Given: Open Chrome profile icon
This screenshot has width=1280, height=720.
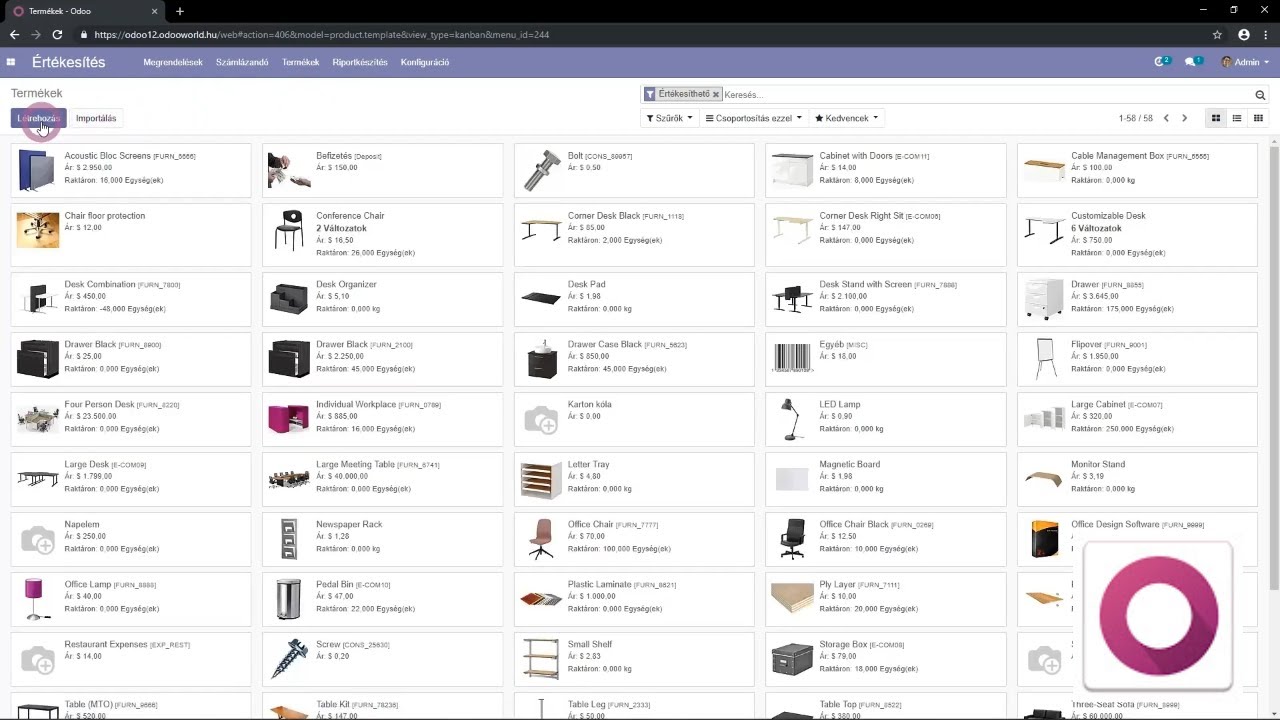Looking at the screenshot, I should click(x=1244, y=34).
